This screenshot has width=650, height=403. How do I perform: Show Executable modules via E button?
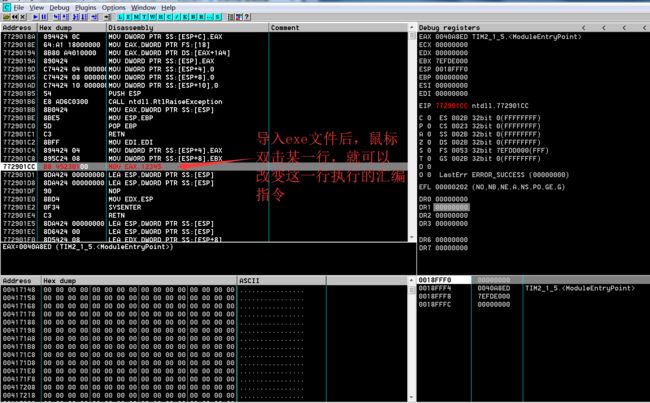(129, 17)
